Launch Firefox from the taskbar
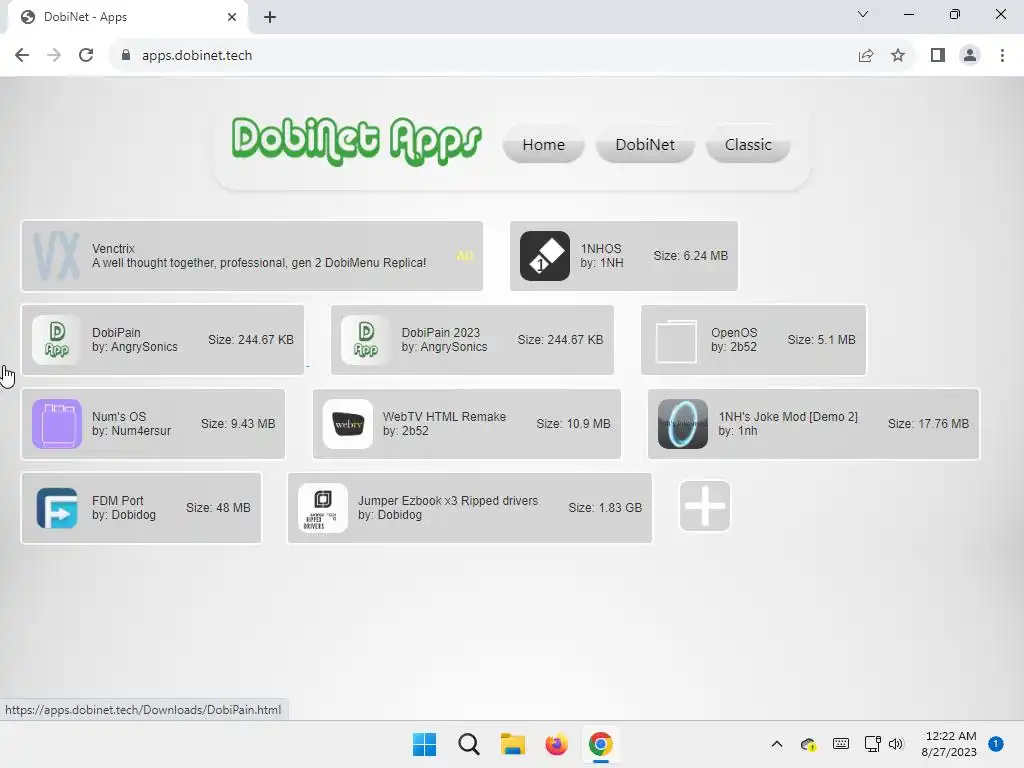1024x768 pixels. [x=556, y=744]
